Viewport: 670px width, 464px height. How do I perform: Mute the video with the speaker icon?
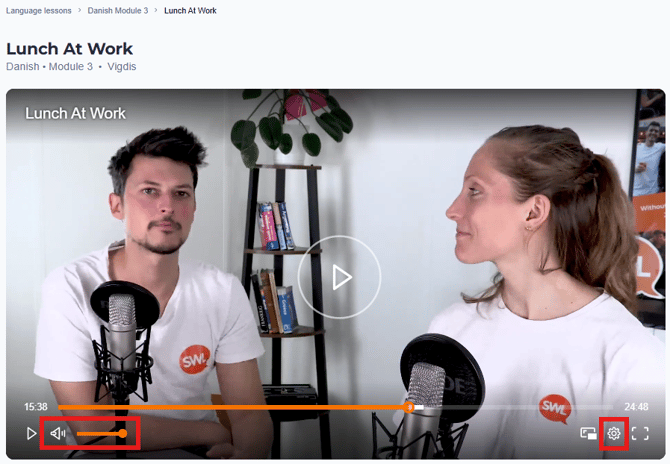(x=58, y=433)
